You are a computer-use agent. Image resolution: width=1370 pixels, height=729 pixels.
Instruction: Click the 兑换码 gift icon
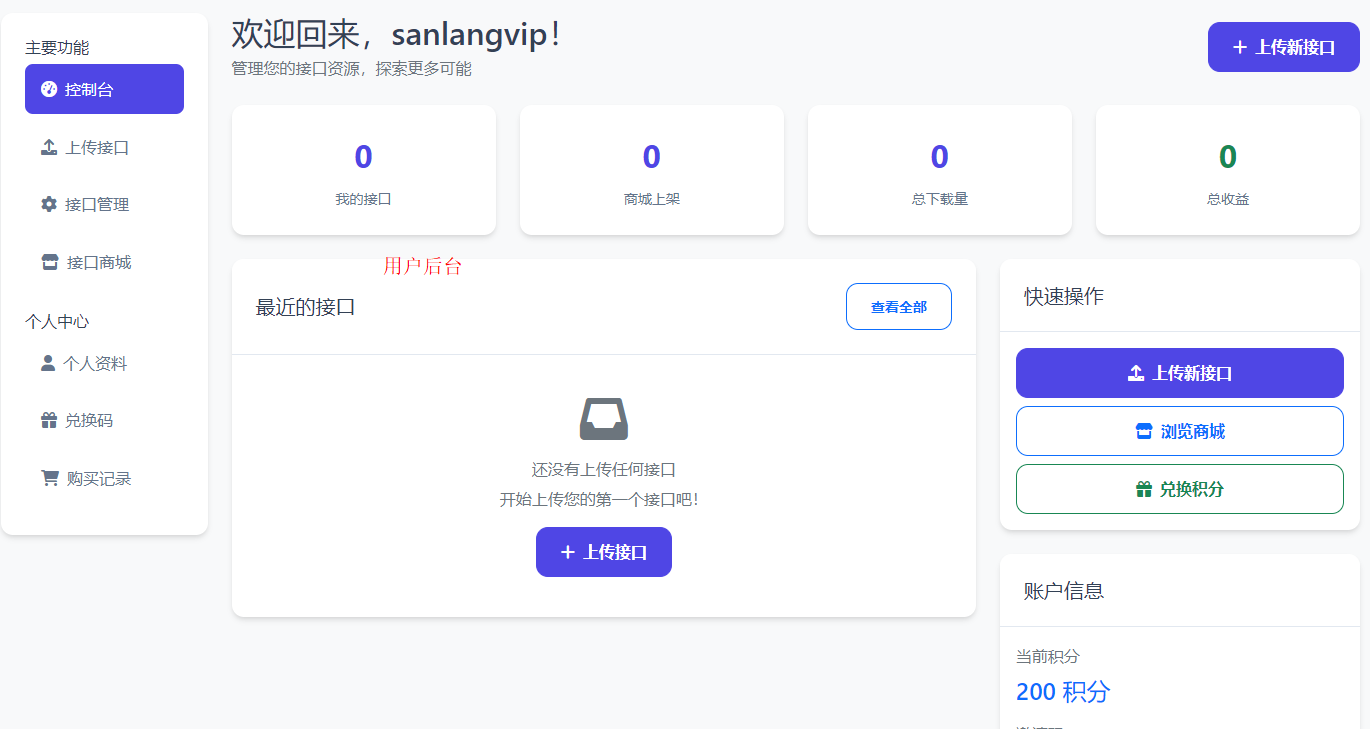47,419
